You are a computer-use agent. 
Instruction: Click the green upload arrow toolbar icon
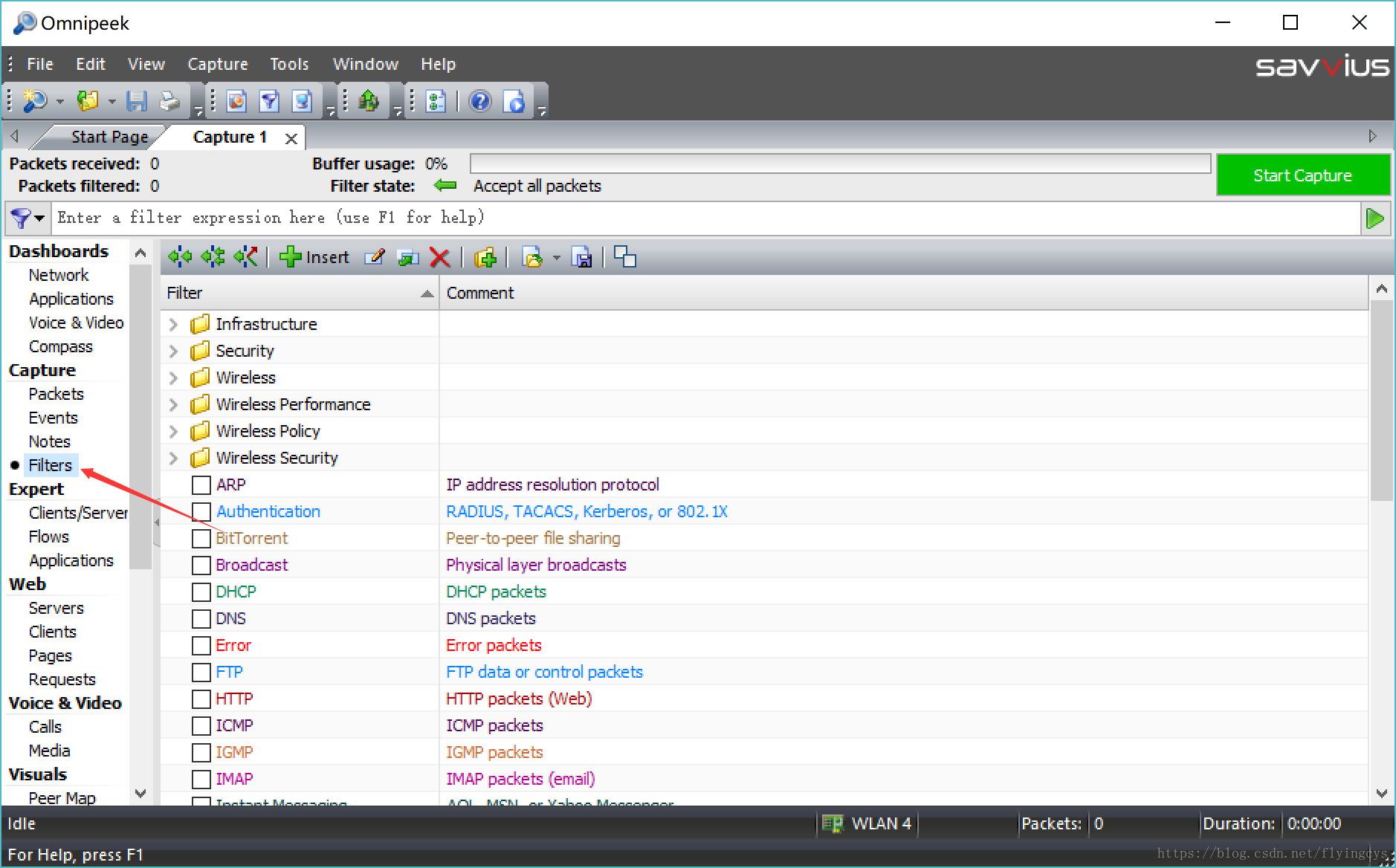[368, 100]
